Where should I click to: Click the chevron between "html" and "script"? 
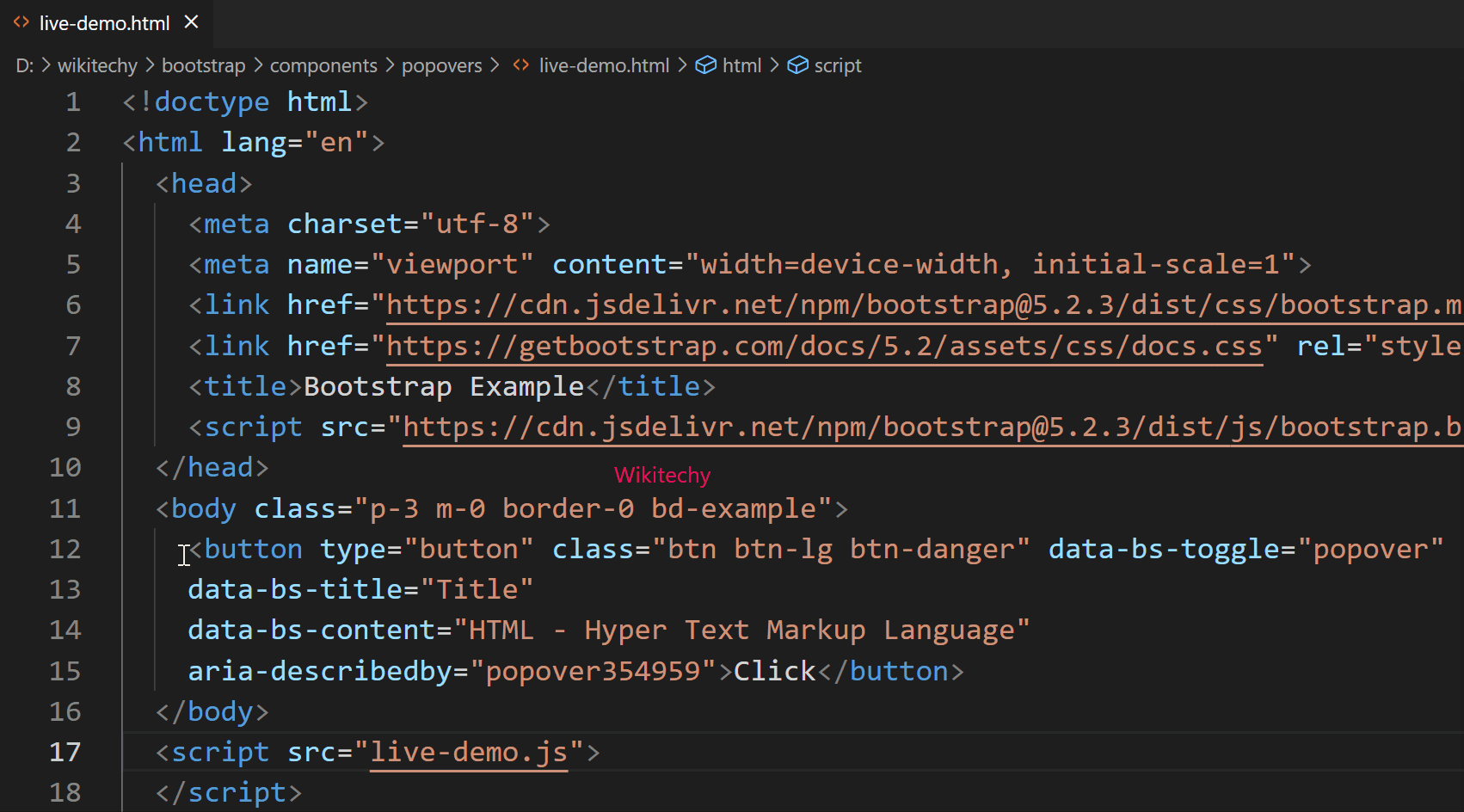click(773, 65)
